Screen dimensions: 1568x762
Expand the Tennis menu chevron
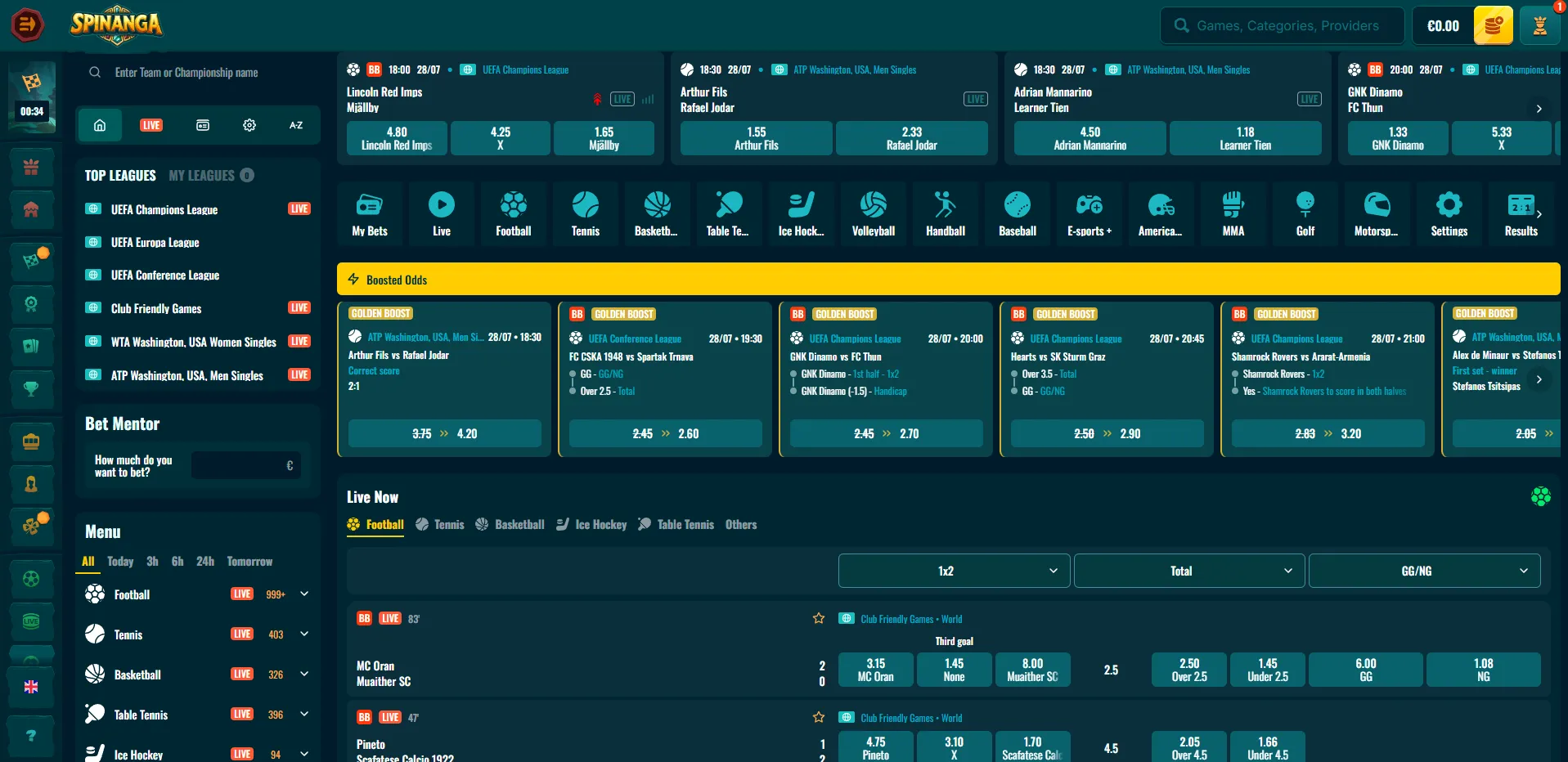coord(304,634)
